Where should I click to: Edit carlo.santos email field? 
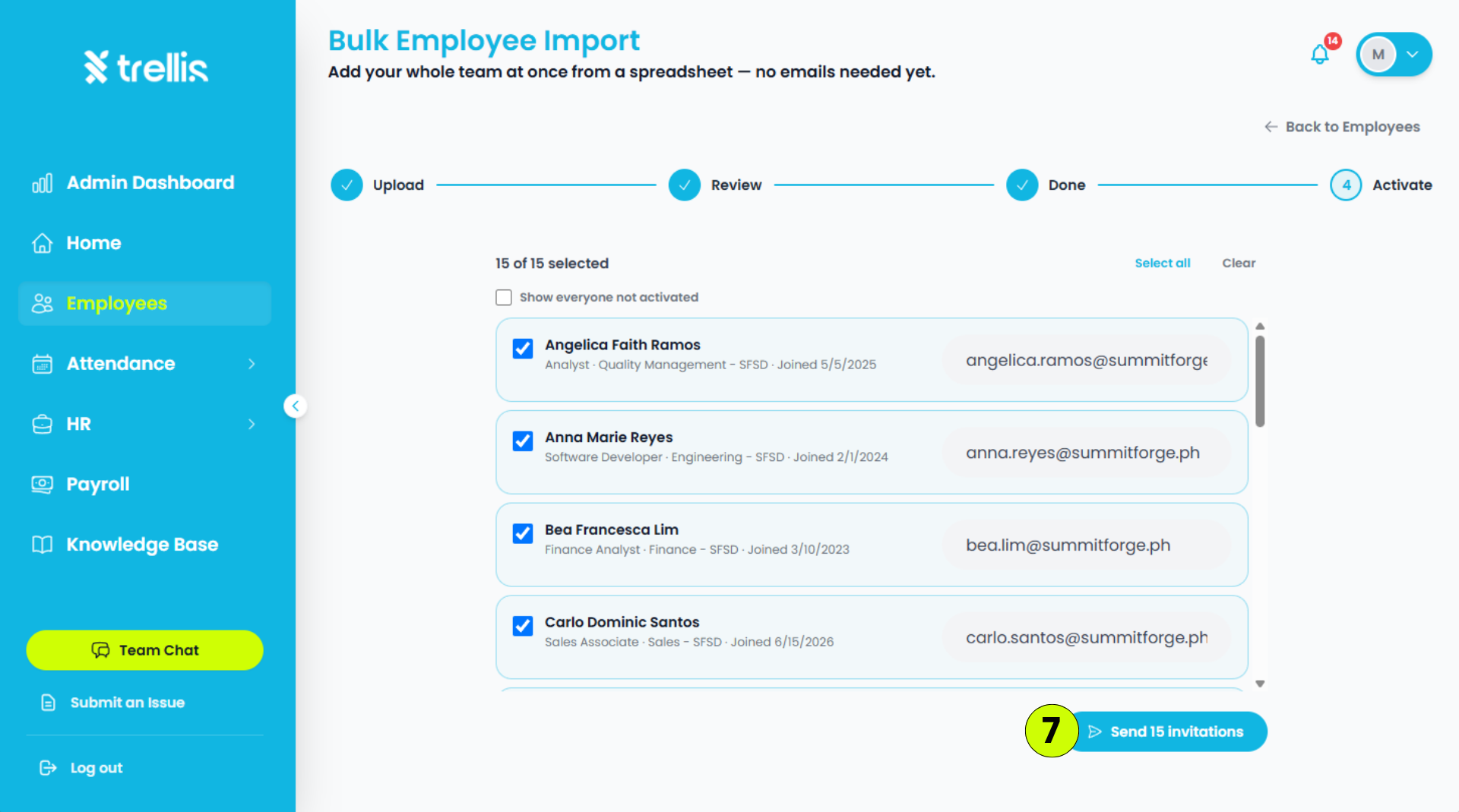[1087, 638]
